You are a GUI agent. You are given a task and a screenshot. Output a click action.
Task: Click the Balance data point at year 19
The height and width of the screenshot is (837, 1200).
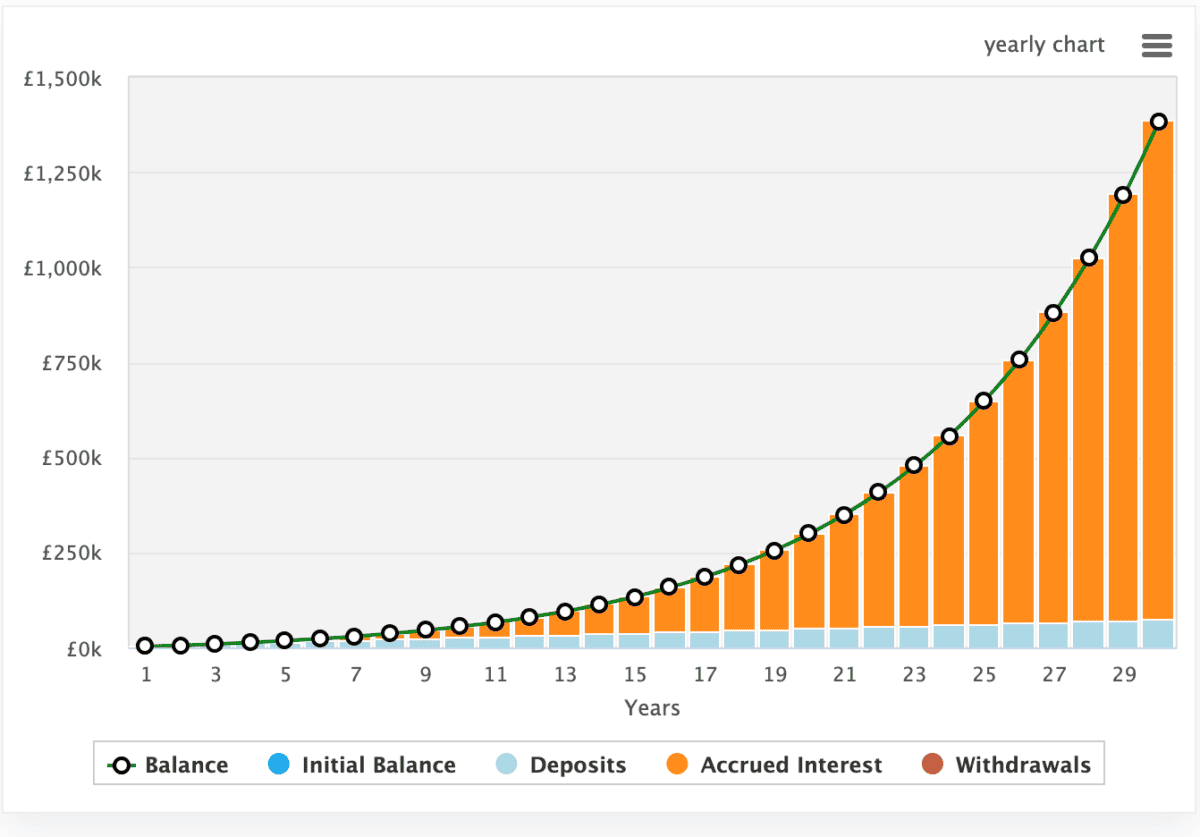[x=774, y=551]
